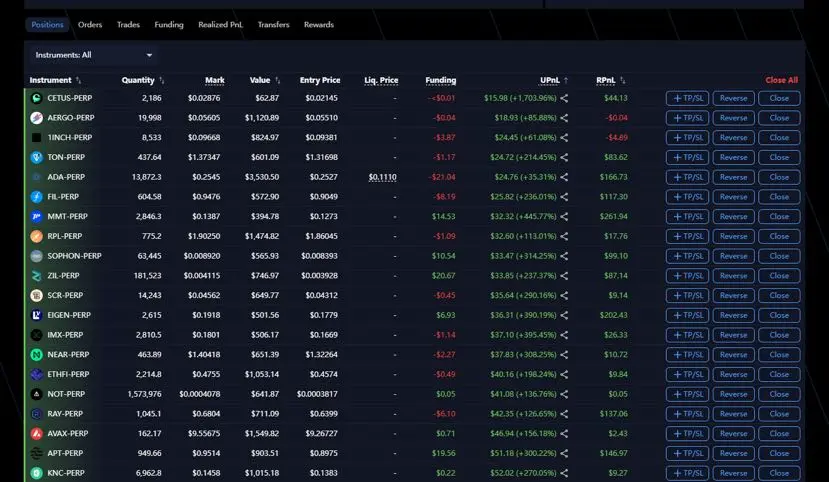Click the Entry Price column header
Viewport: 829px width, 482px height.
coord(320,80)
